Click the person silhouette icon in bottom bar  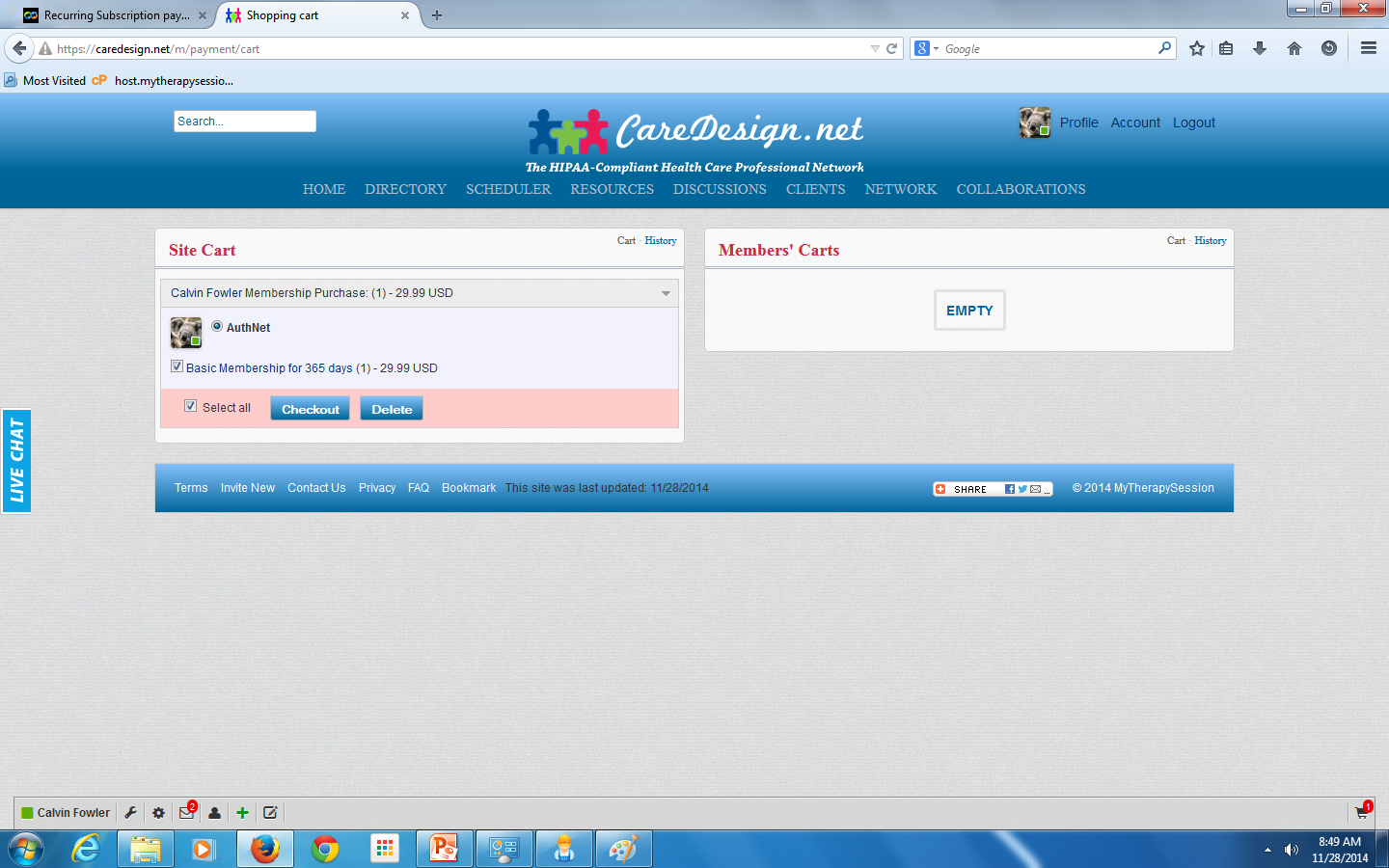coord(214,813)
